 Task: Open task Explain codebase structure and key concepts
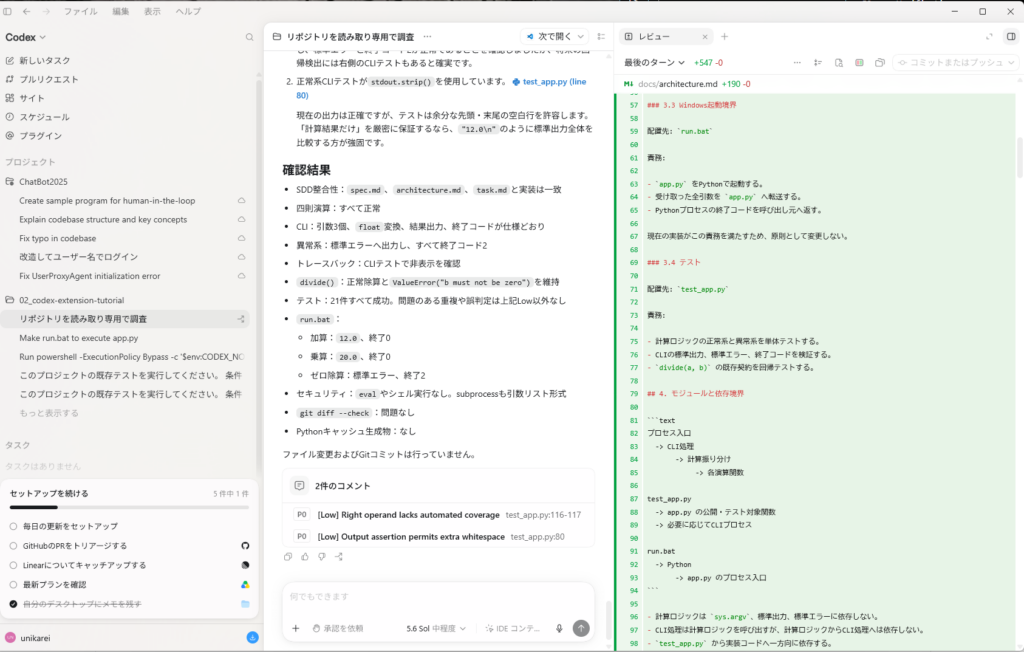103,220
